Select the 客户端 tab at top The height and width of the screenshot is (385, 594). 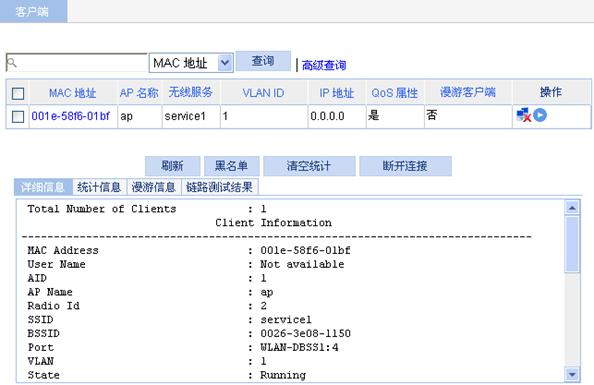(x=33, y=11)
